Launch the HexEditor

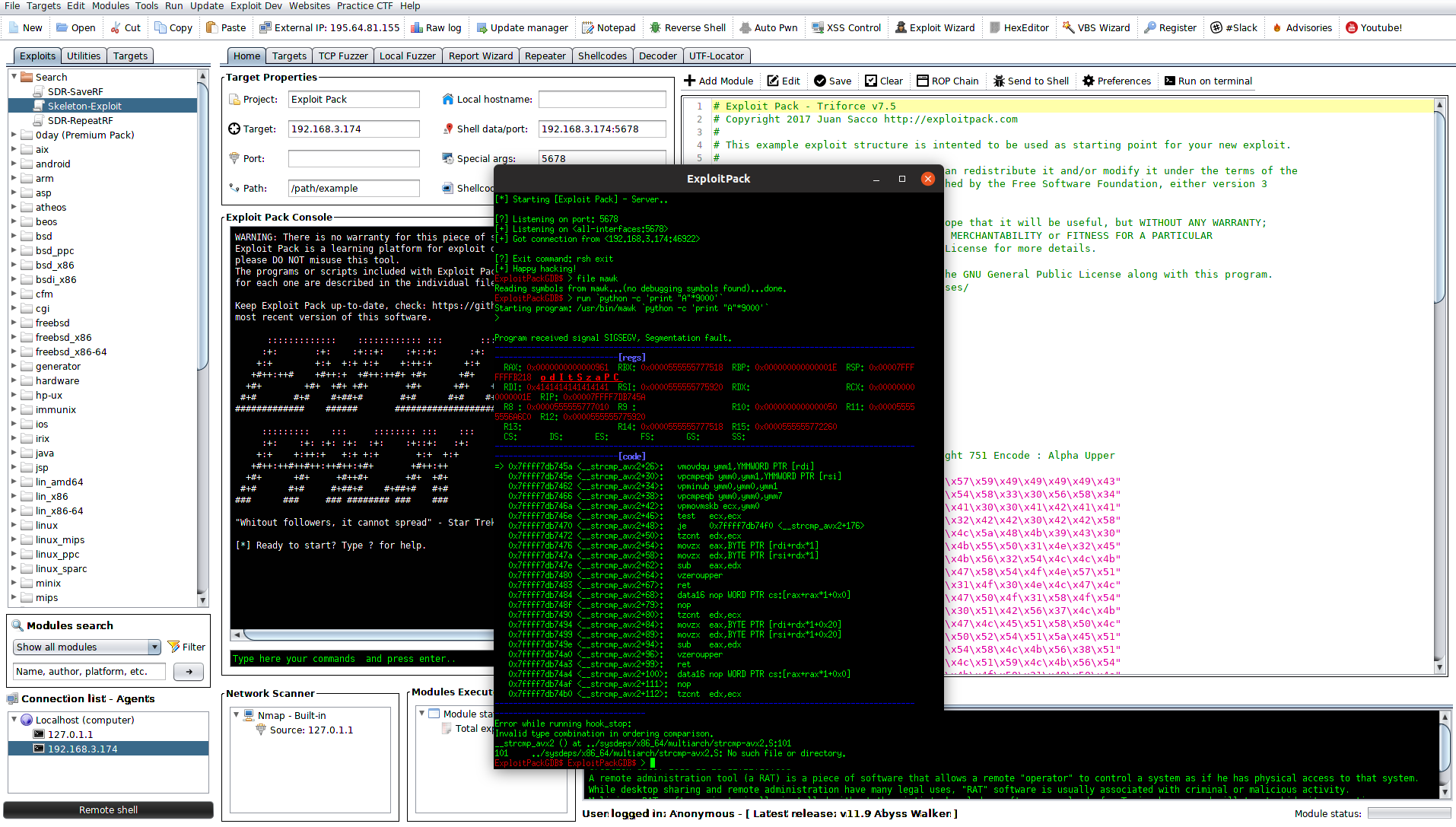click(1019, 27)
